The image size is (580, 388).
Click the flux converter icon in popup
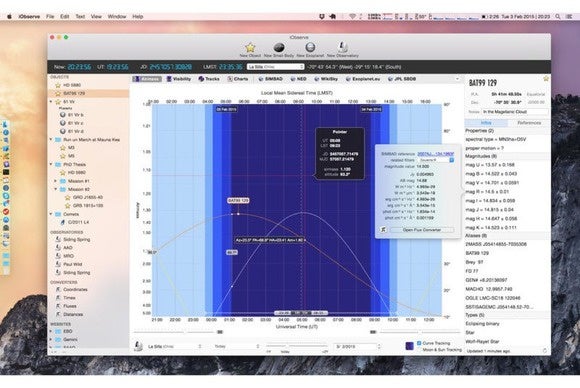pos(383,230)
